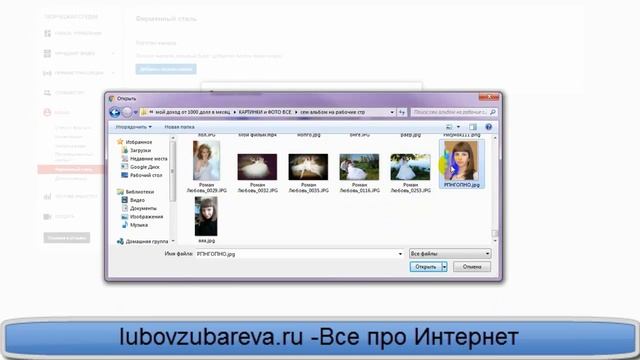Close the Открыть dialog
This screenshot has width=640, height=360.
(489, 97)
